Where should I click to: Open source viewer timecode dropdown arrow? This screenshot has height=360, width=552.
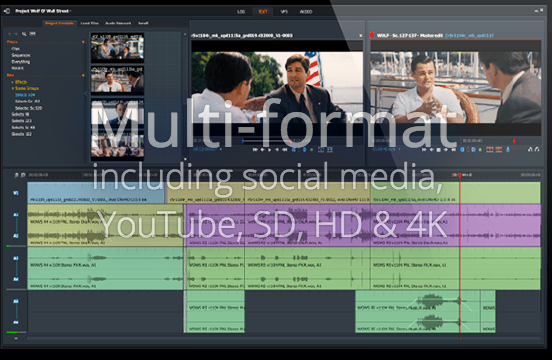tap(221, 149)
